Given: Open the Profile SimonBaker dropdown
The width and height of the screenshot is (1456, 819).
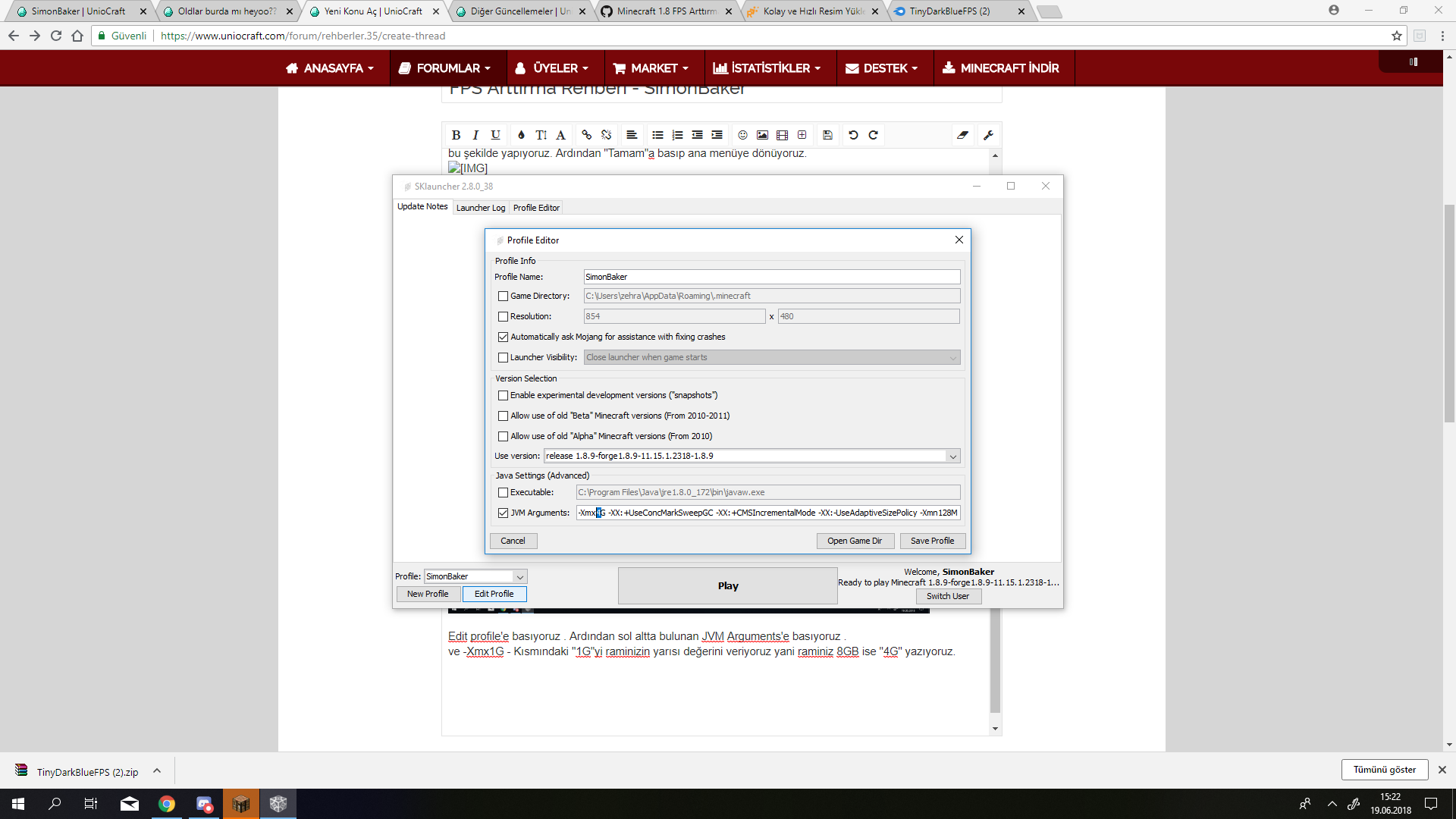Looking at the screenshot, I should click(x=475, y=577).
